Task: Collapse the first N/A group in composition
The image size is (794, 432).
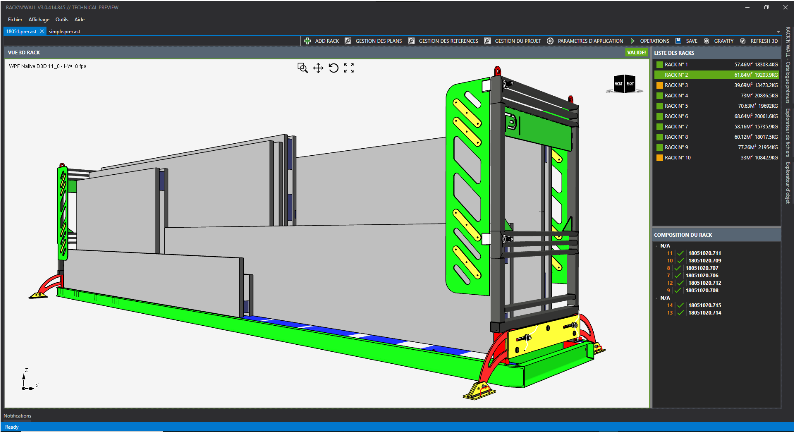Action: coord(657,246)
